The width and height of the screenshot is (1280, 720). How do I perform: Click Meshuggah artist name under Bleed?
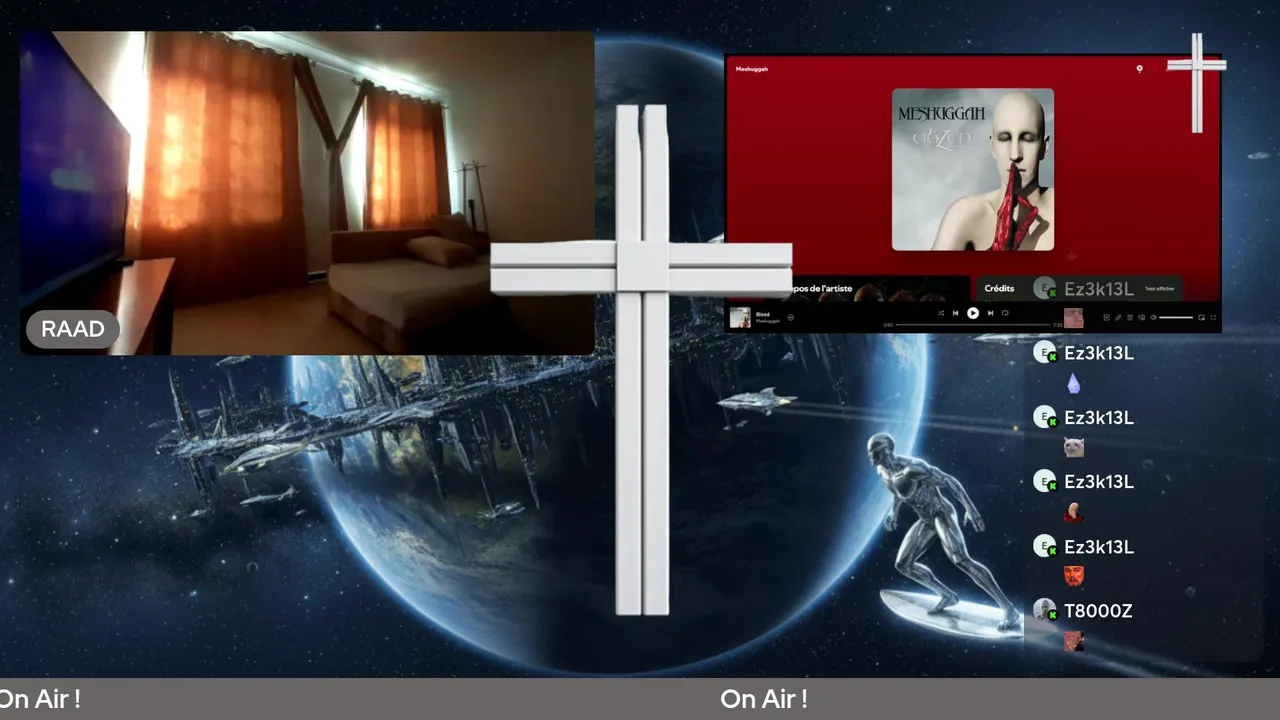click(x=768, y=321)
